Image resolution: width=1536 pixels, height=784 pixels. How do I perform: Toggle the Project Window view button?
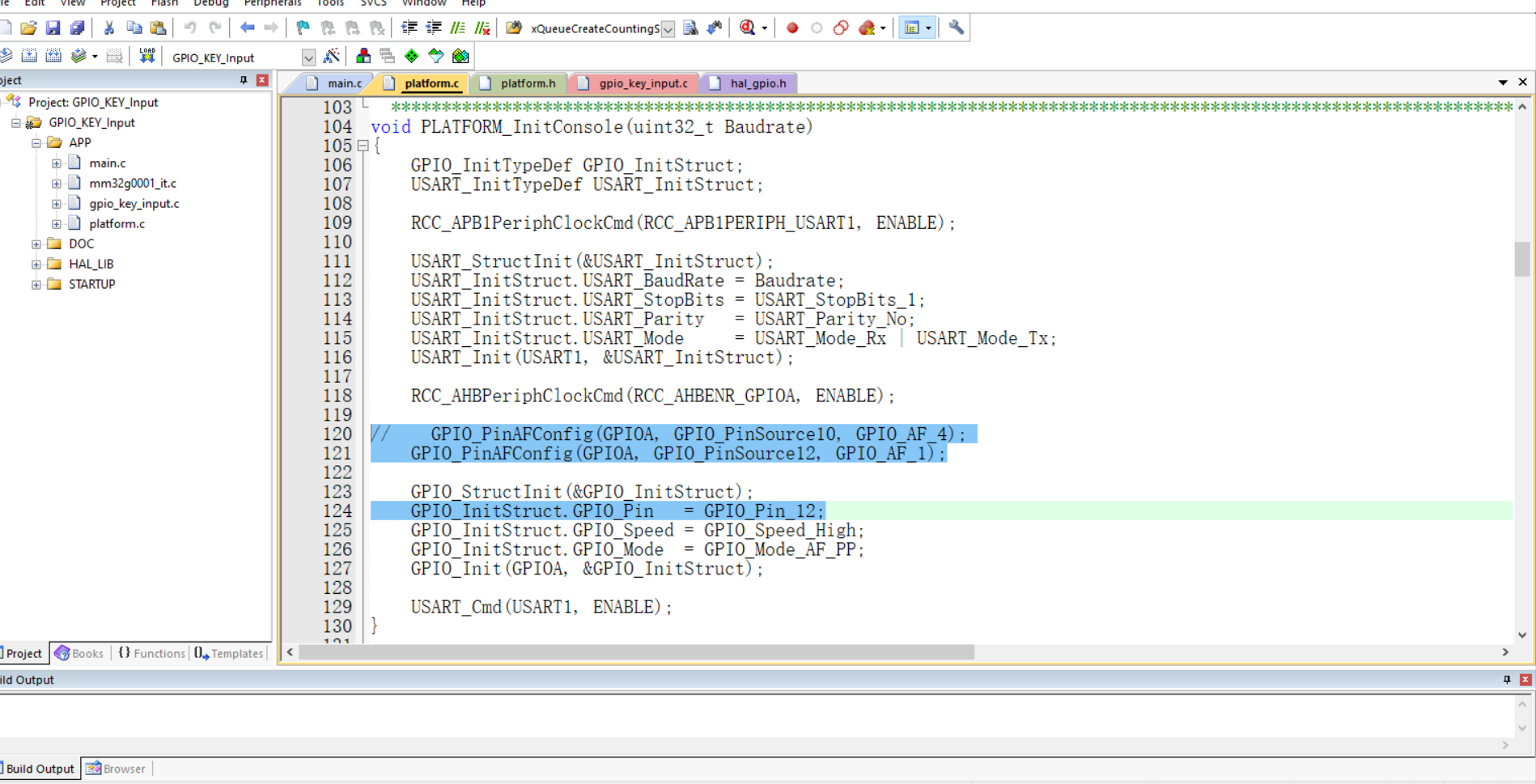point(912,28)
